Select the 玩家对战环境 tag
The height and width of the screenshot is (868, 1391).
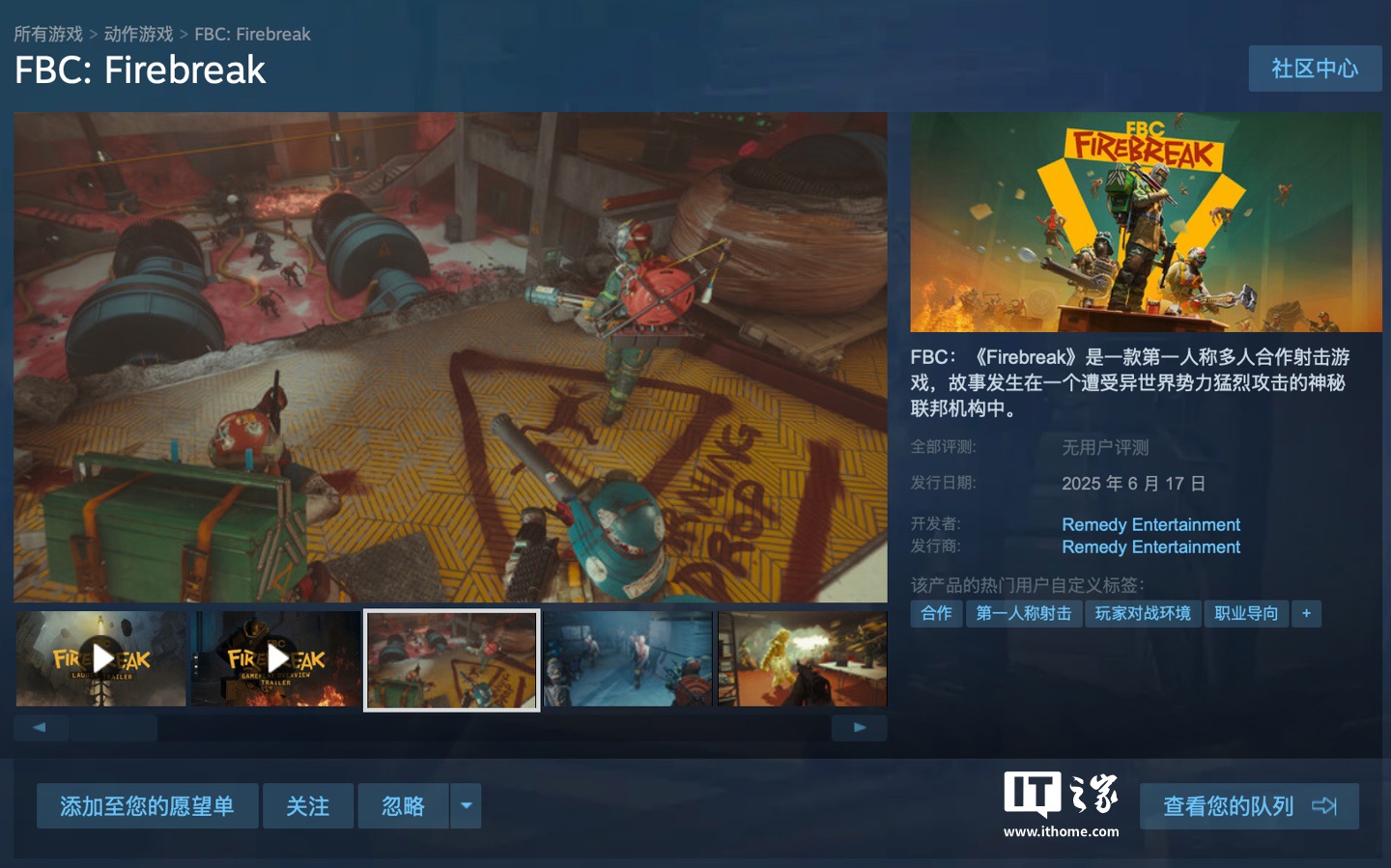pos(1143,613)
